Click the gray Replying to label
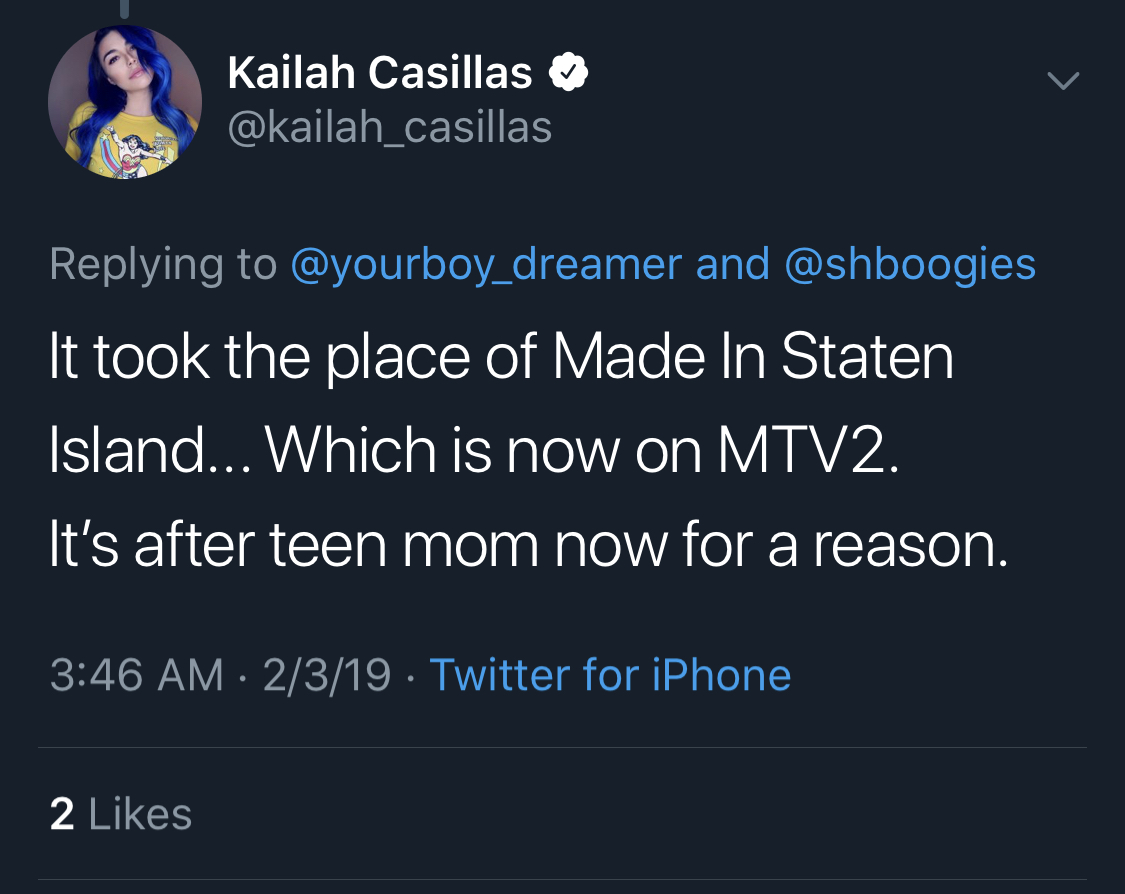This screenshot has width=1125, height=894. [163, 264]
